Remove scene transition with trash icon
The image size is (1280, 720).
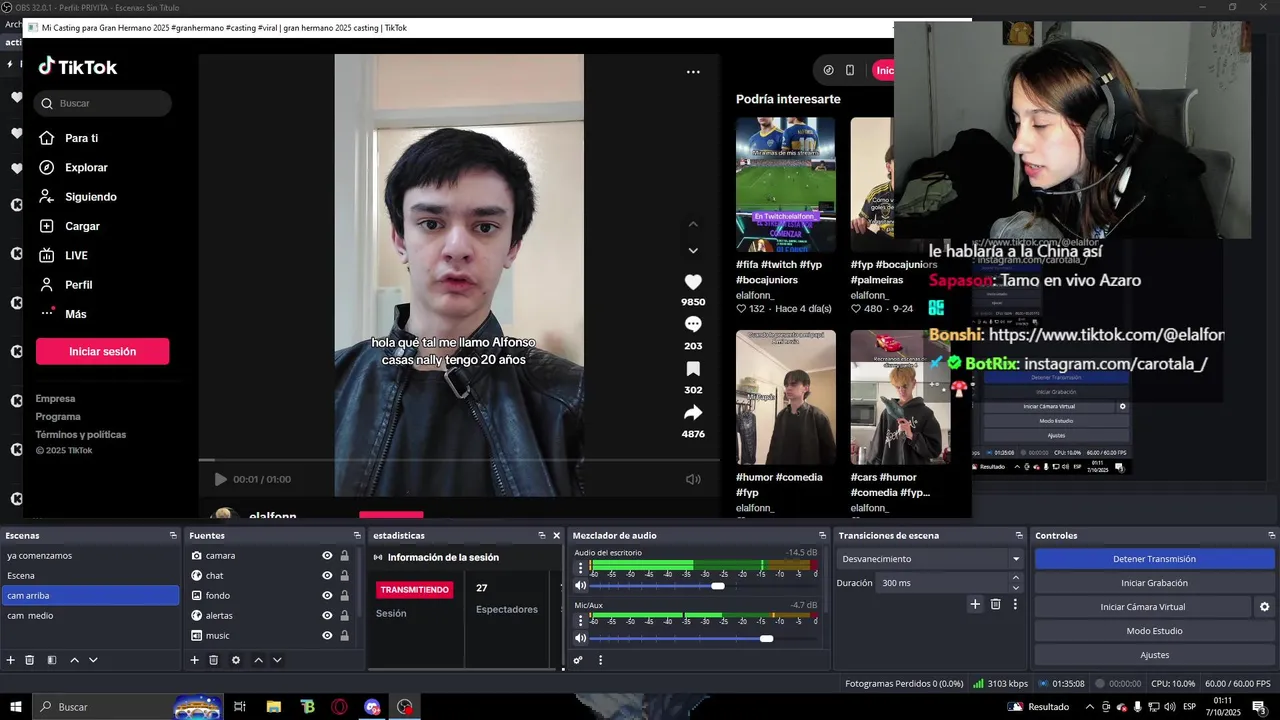(x=995, y=604)
